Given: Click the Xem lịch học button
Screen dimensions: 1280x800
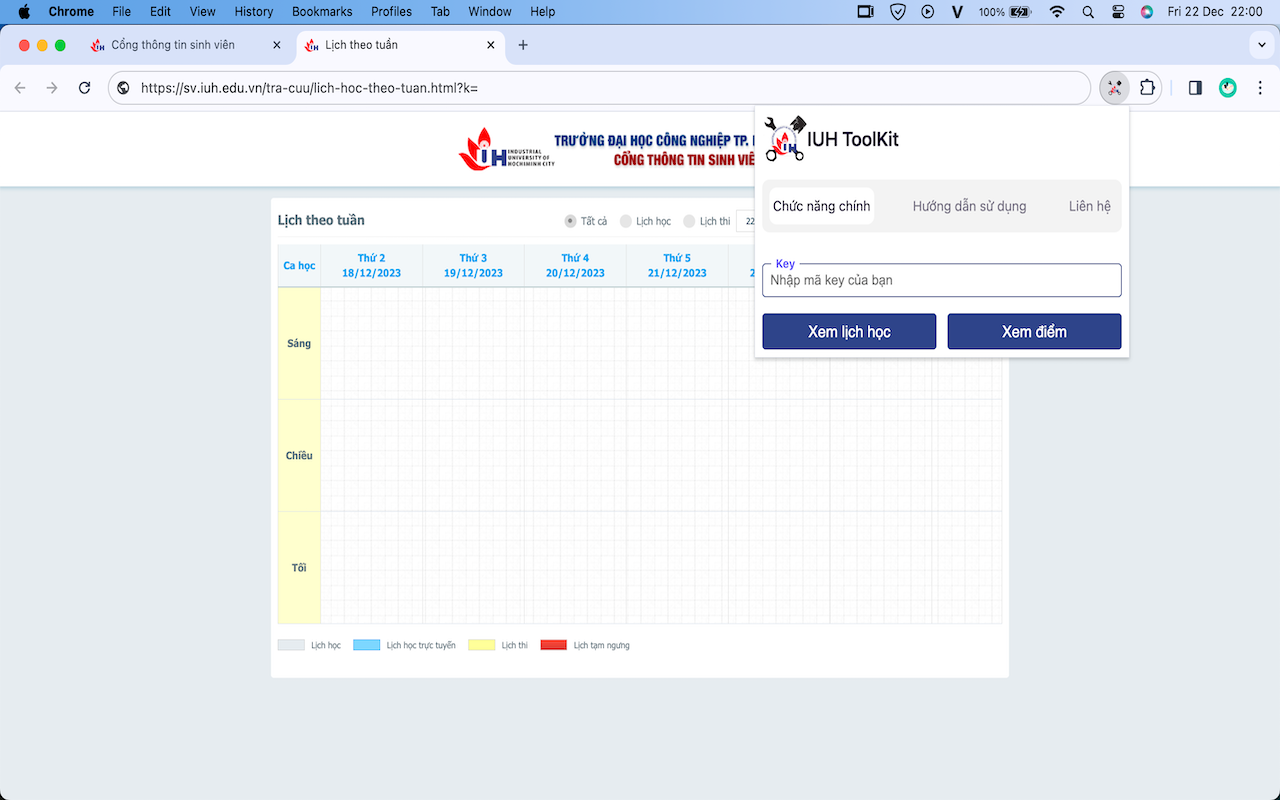Looking at the screenshot, I should (x=849, y=332).
